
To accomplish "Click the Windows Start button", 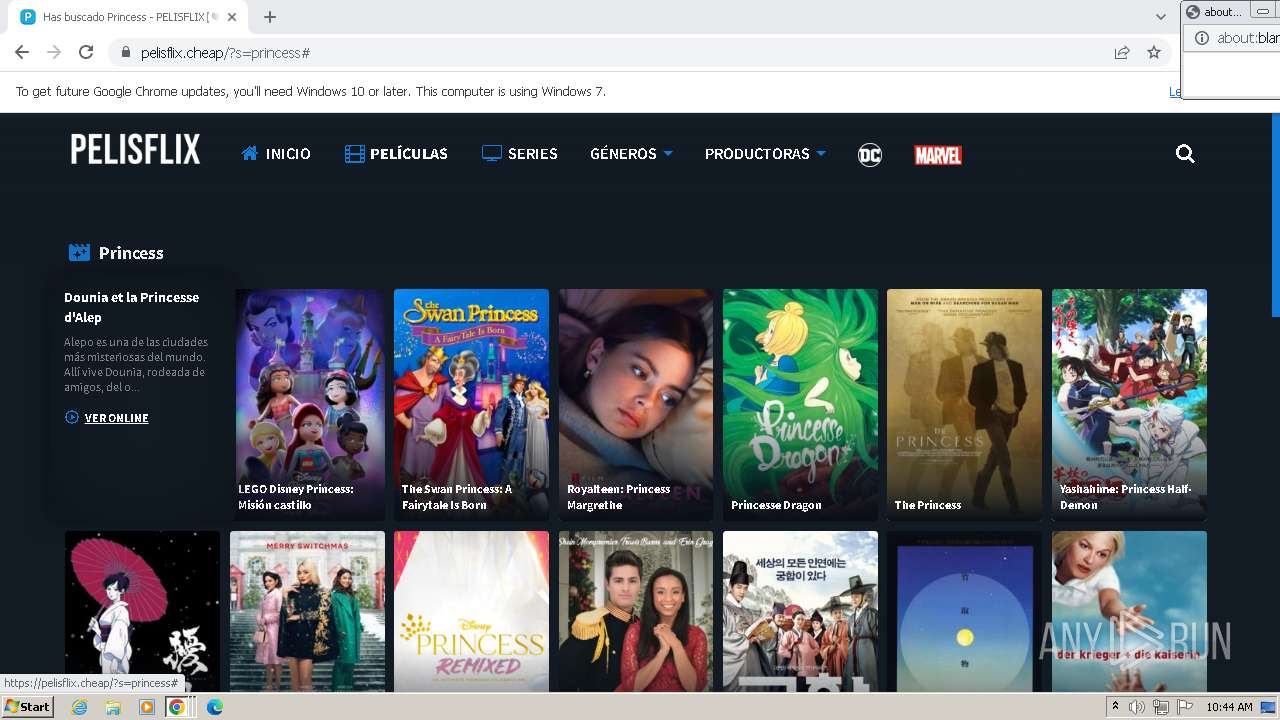I will coord(27,706).
